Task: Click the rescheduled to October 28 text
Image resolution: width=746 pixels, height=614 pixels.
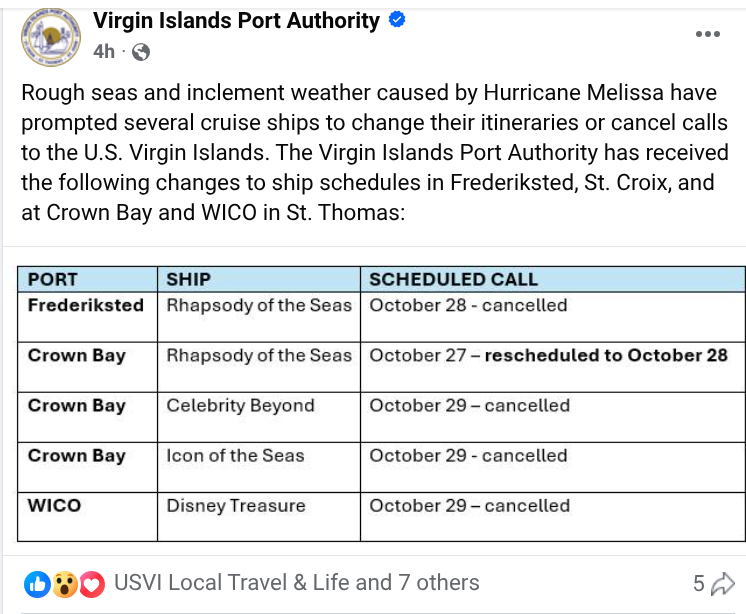Action: point(606,355)
